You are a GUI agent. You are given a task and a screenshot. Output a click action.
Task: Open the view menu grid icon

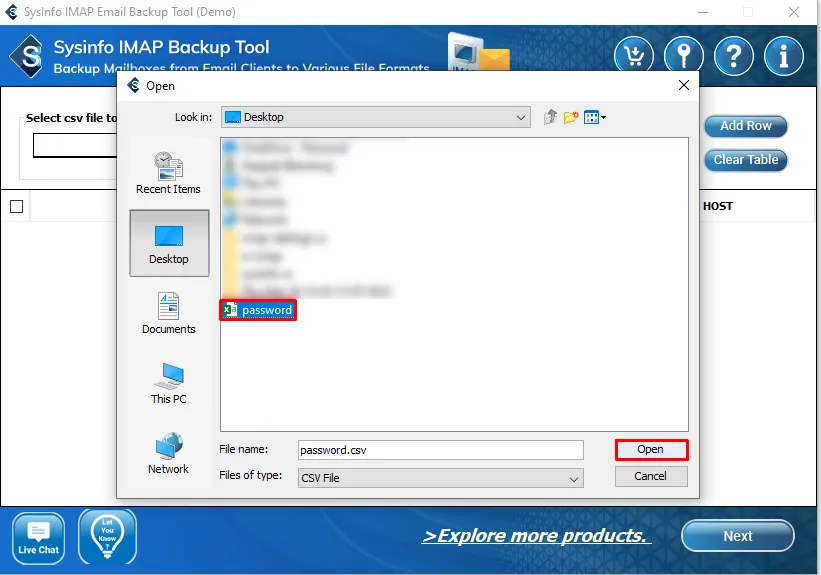(x=594, y=117)
